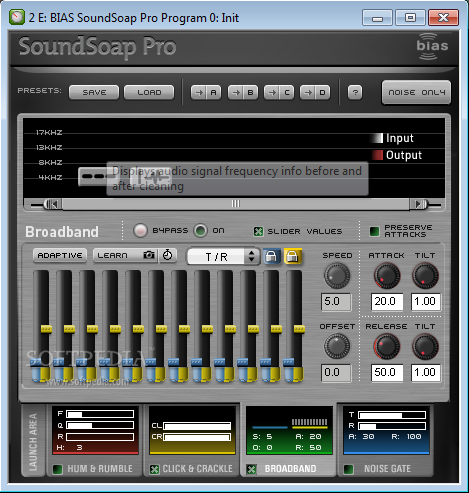Viewport: 469px width, 493px height.
Task: Click the camera snapshot Learn icon
Action: pyautogui.click(x=149, y=255)
